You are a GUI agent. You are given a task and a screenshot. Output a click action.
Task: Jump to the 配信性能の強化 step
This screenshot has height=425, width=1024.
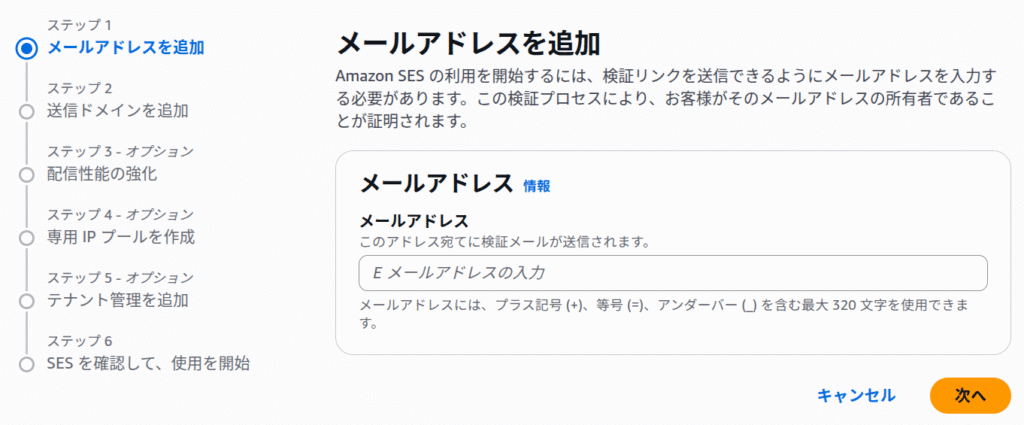tap(101, 173)
